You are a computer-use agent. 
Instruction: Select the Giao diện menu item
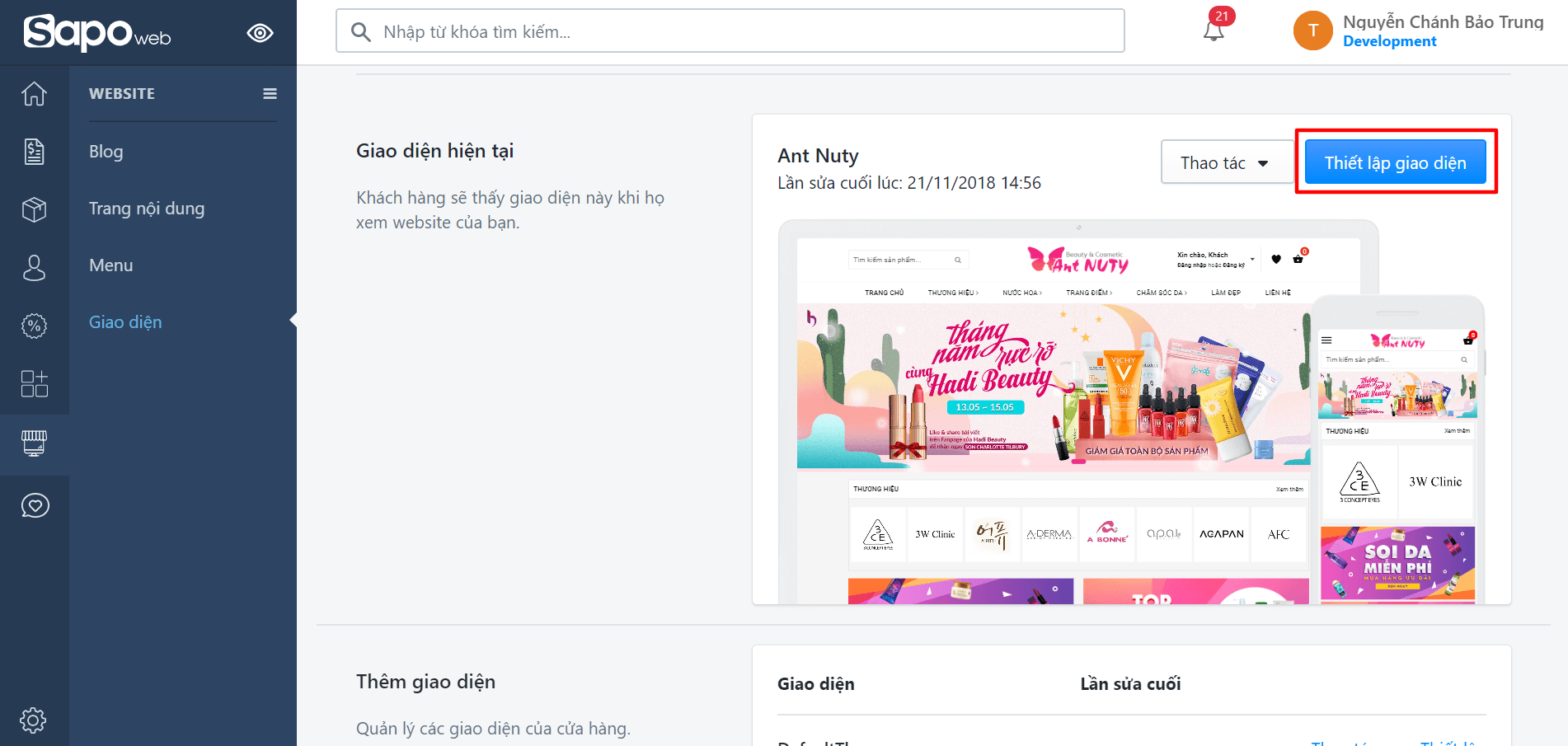click(x=125, y=322)
